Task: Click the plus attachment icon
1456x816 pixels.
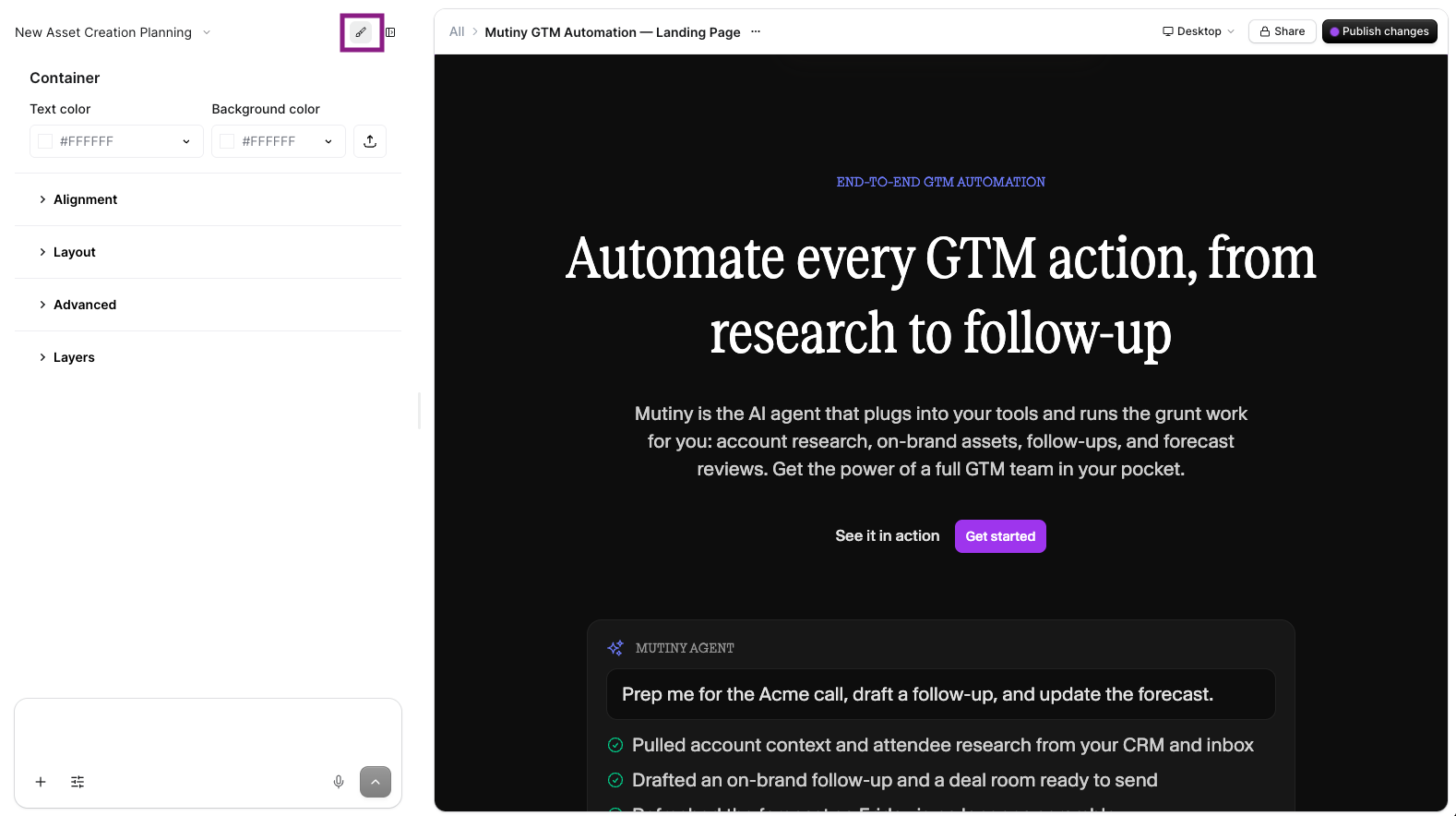Action: [x=41, y=782]
